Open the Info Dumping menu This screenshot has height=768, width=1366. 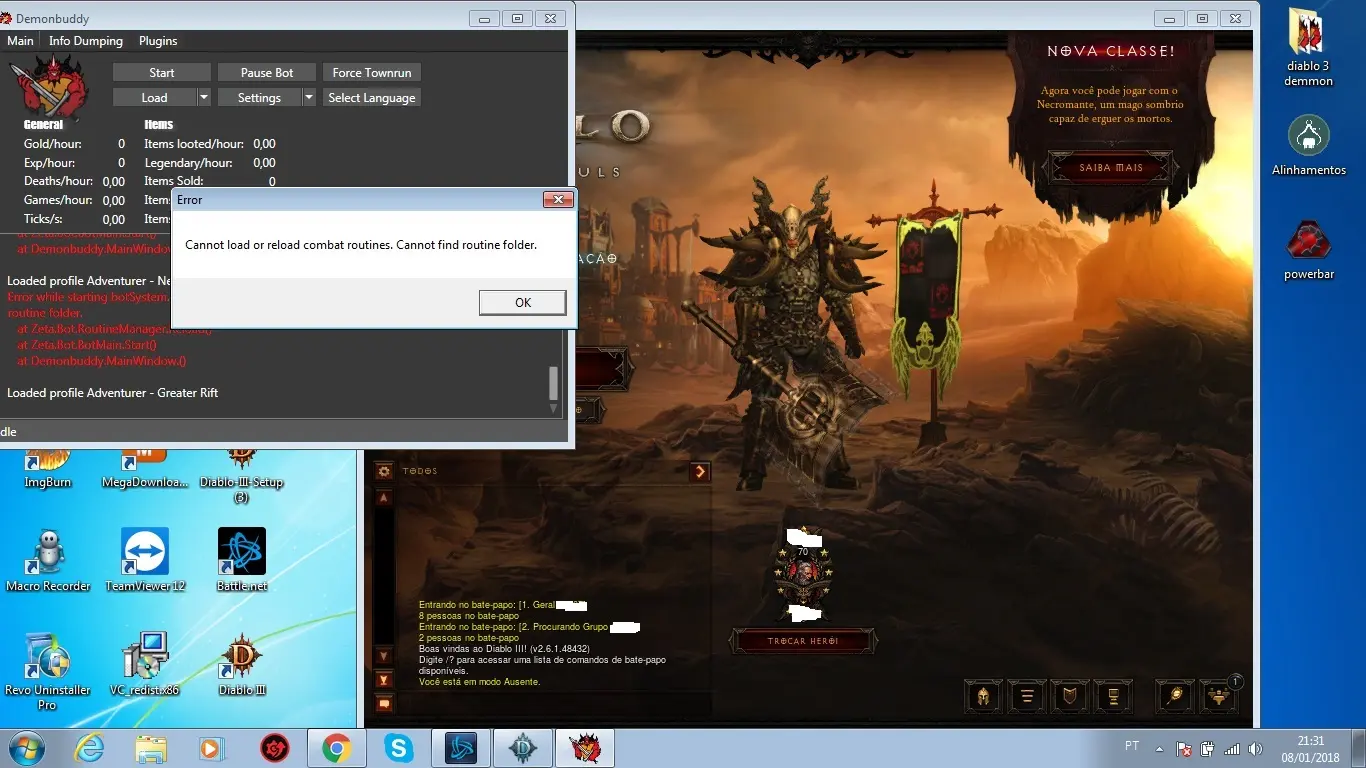[86, 41]
